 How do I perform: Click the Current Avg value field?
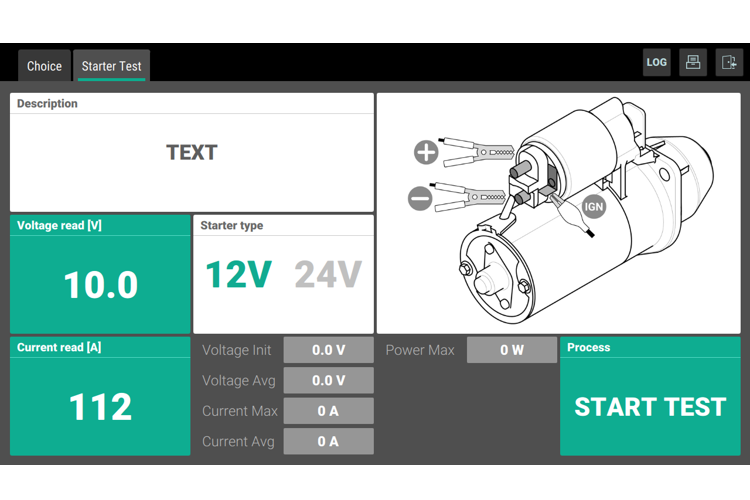[328, 441]
